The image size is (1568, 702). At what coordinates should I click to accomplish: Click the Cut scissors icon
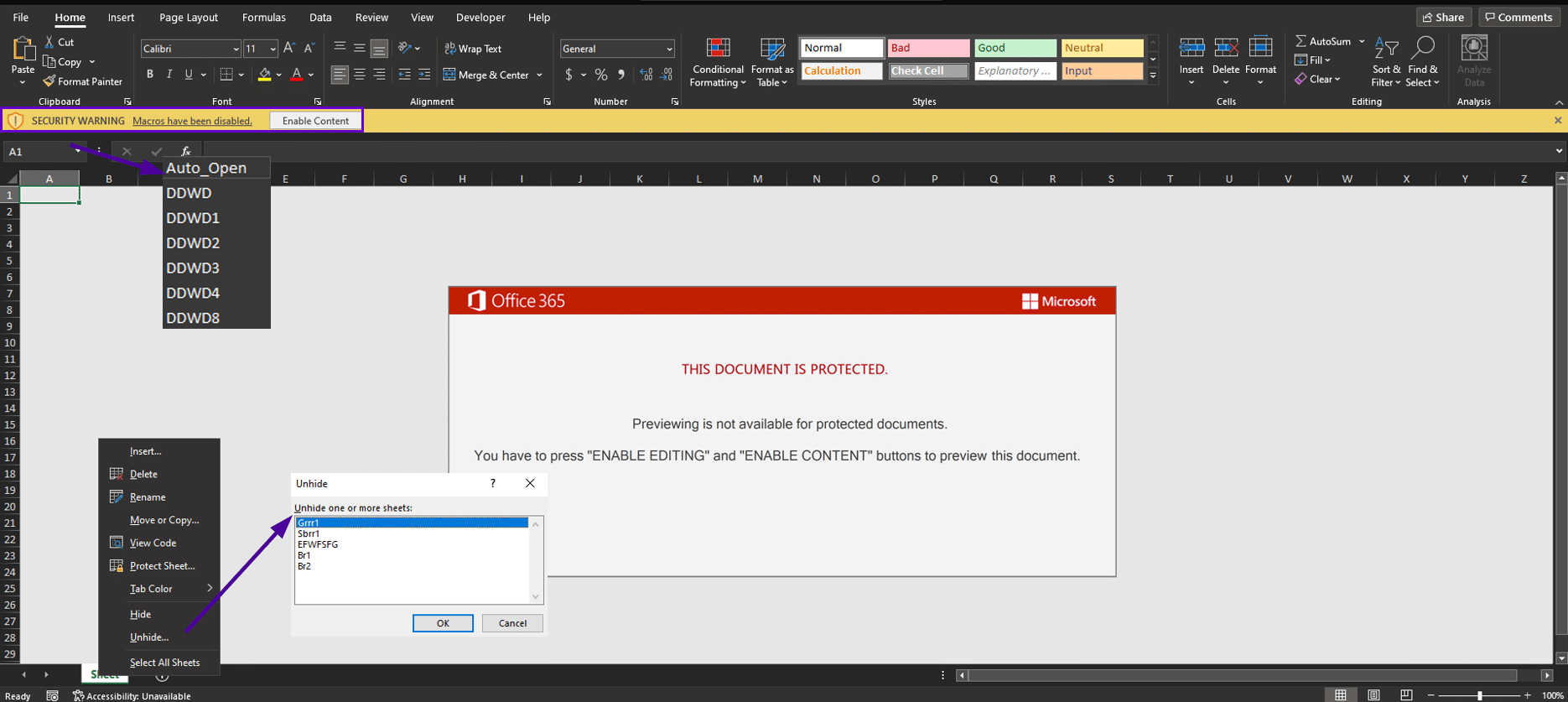[x=49, y=42]
